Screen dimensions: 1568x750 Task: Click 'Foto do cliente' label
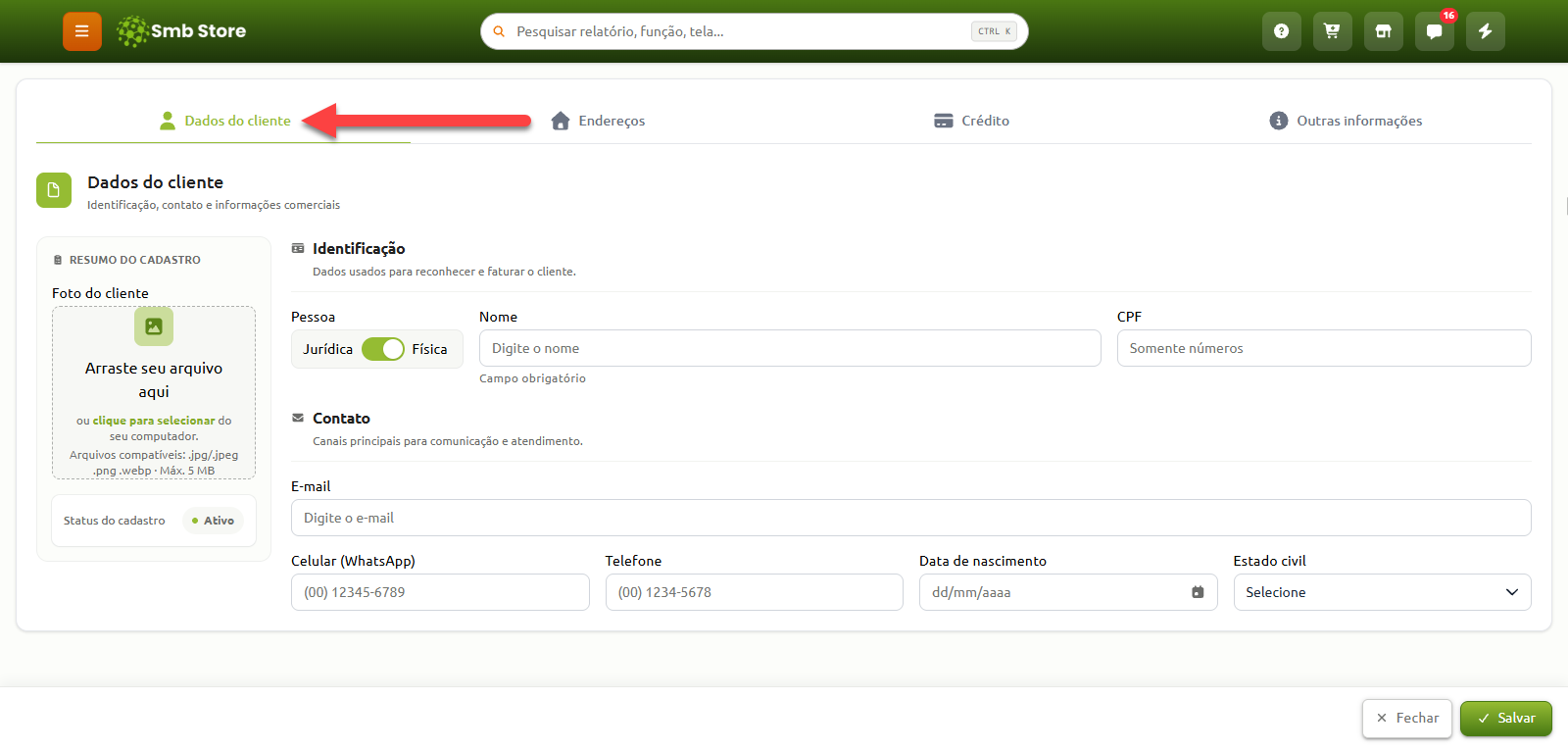(100, 293)
